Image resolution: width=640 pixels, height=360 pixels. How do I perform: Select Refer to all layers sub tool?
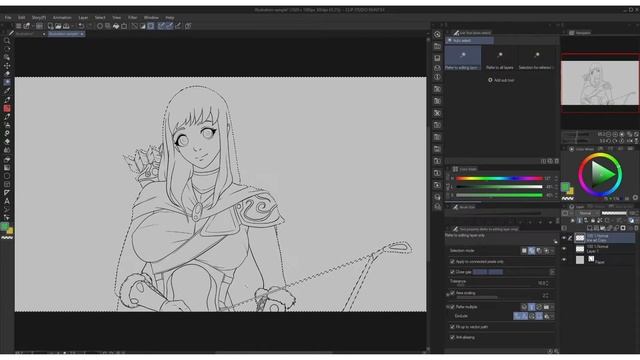(500, 58)
